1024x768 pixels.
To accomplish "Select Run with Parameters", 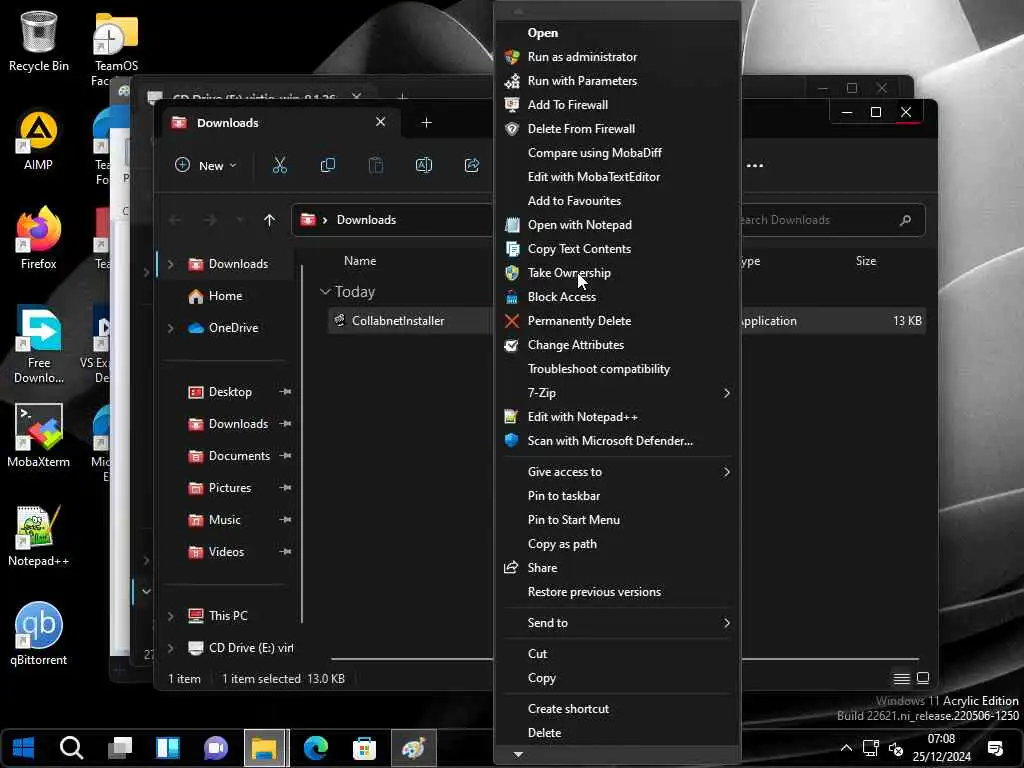I will pos(617,81).
